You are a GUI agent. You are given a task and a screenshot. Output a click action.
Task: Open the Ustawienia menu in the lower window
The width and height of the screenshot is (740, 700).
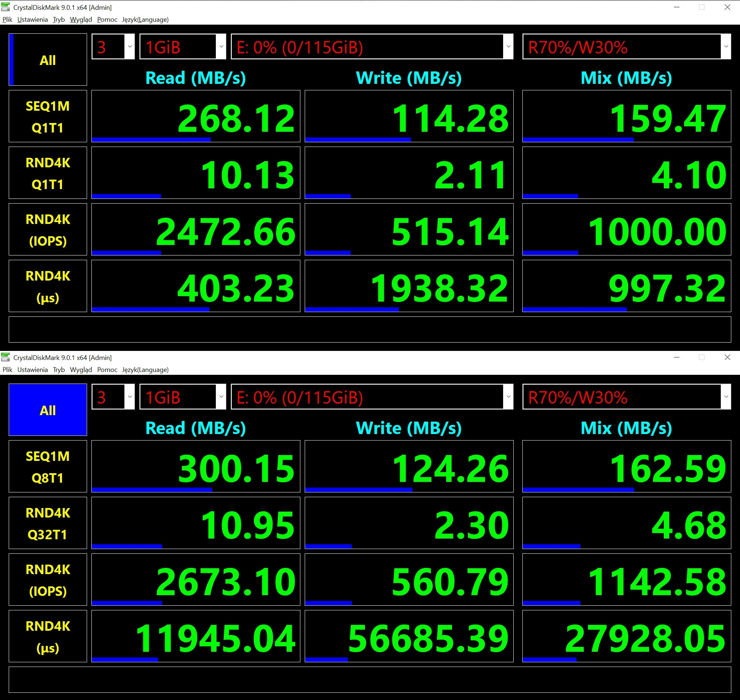point(33,370)
